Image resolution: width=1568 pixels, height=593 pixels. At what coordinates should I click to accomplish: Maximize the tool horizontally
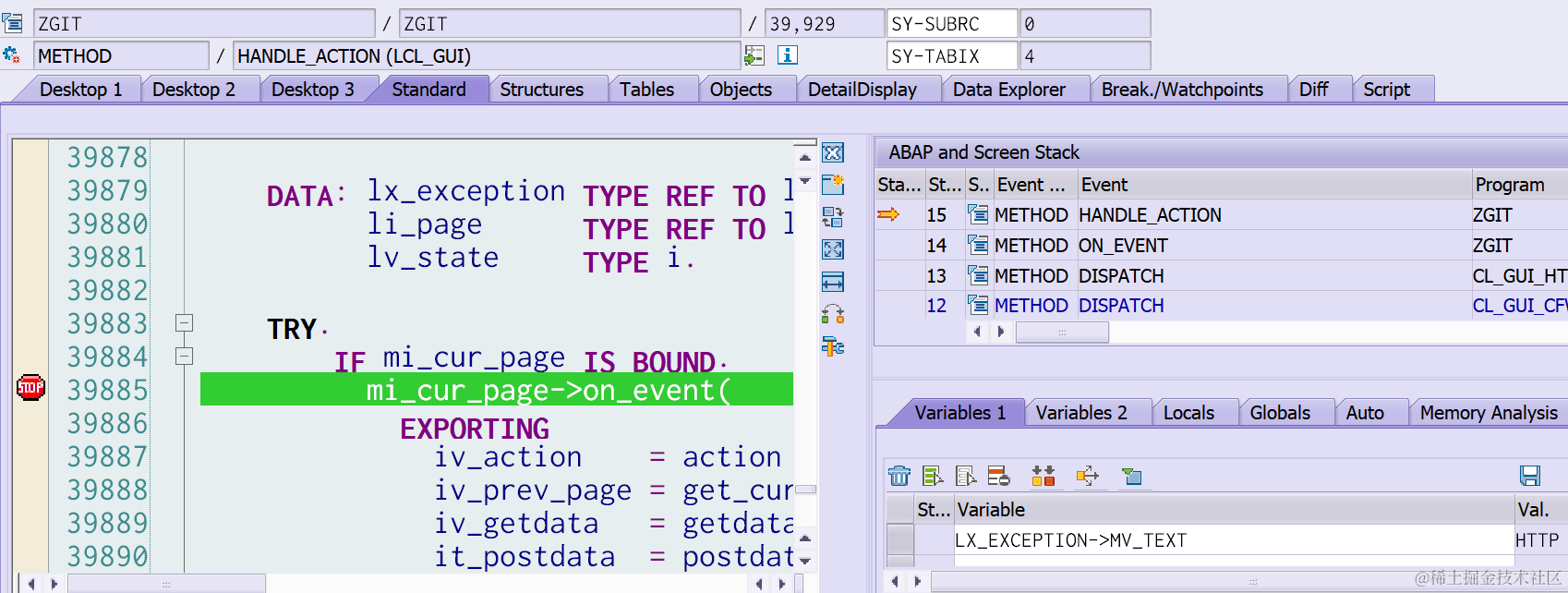pyautogui.click(x=833, y=282)
